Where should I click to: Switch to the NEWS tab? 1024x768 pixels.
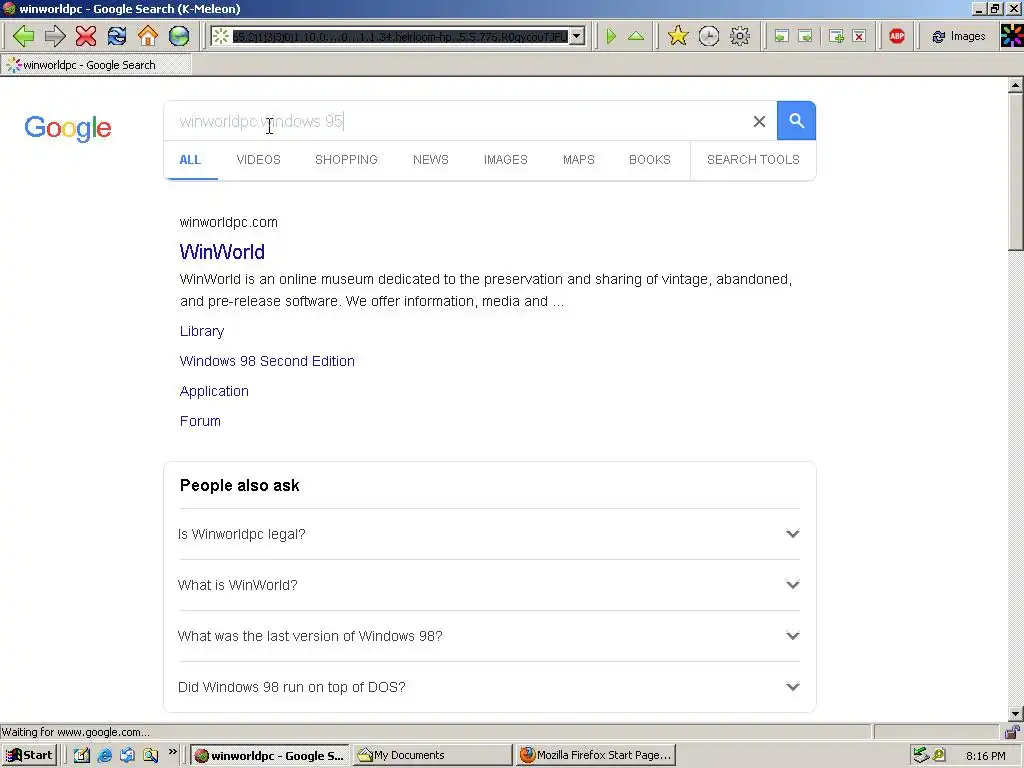click(430, 160)
